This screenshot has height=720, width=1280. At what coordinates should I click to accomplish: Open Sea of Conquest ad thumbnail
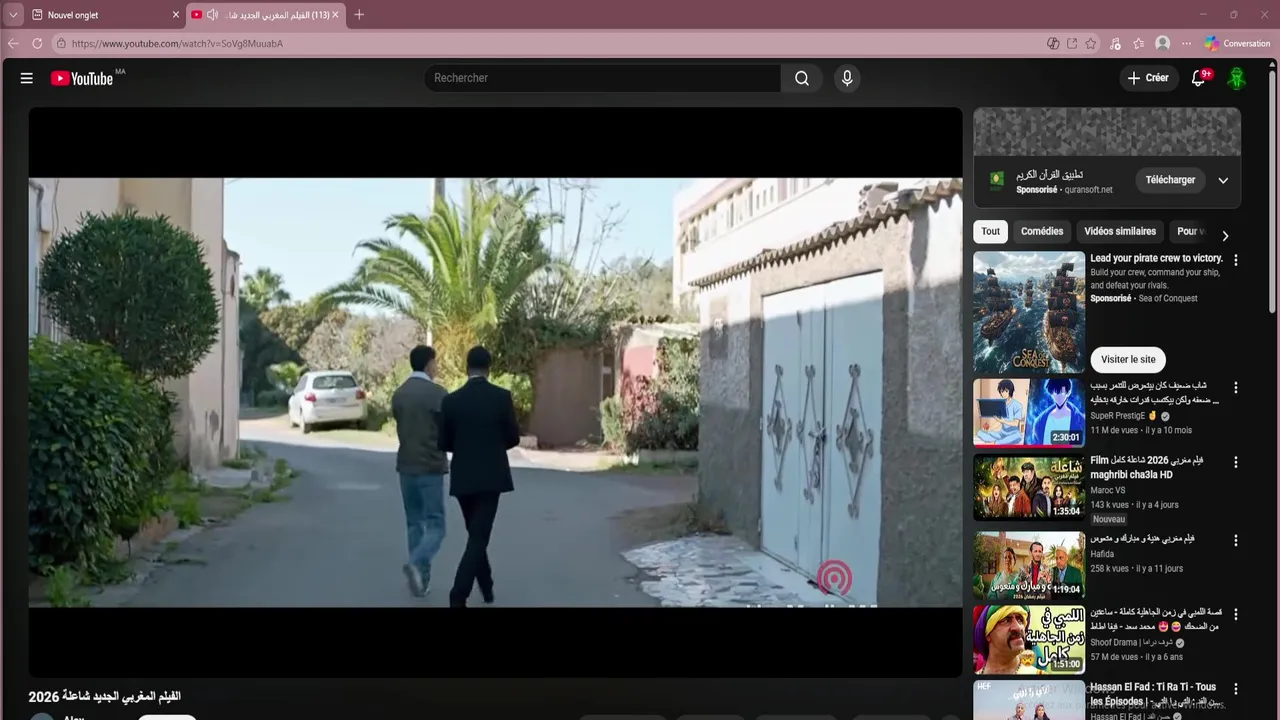[x=1029, y=312]
